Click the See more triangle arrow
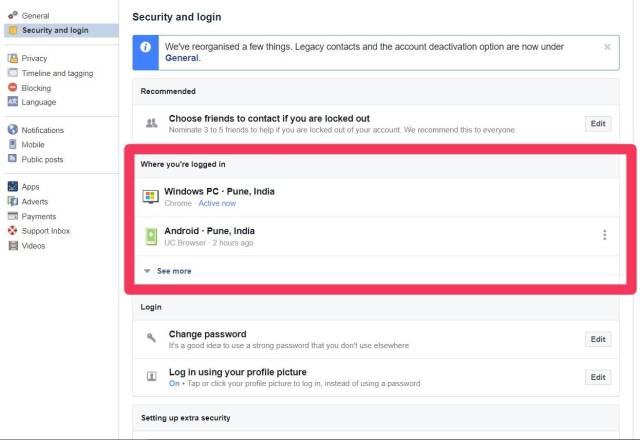This screenshot has height=440, width=640. [x=147, y=271]
